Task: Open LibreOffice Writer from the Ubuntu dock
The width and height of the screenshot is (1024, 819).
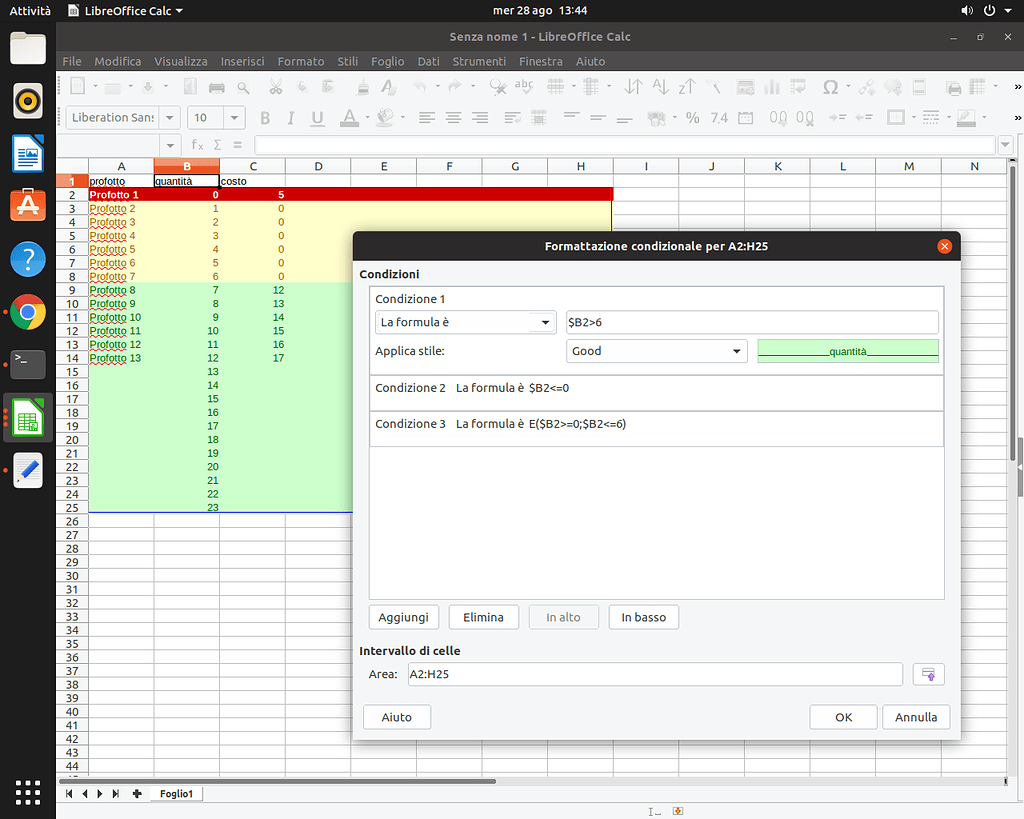Action: [x=28, y=153]
